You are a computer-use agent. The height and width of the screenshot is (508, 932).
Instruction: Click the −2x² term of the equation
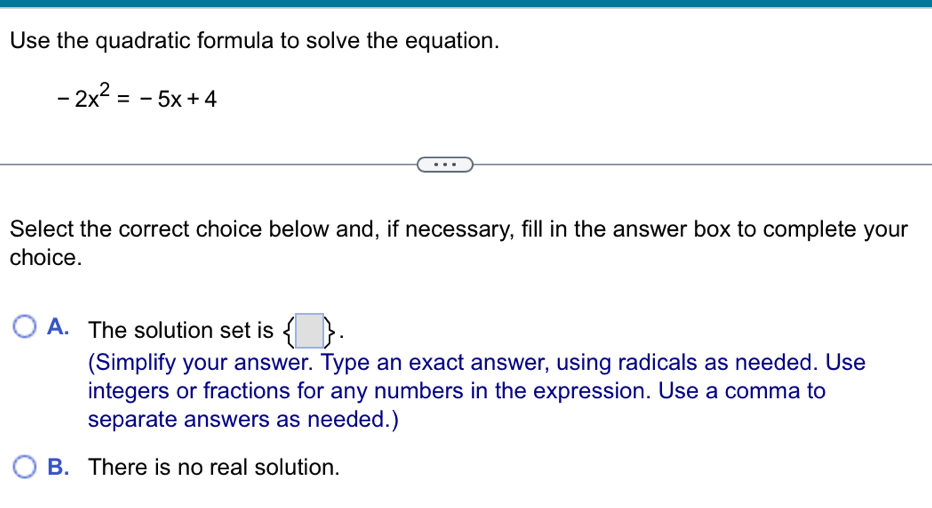(x=84, y=97)
